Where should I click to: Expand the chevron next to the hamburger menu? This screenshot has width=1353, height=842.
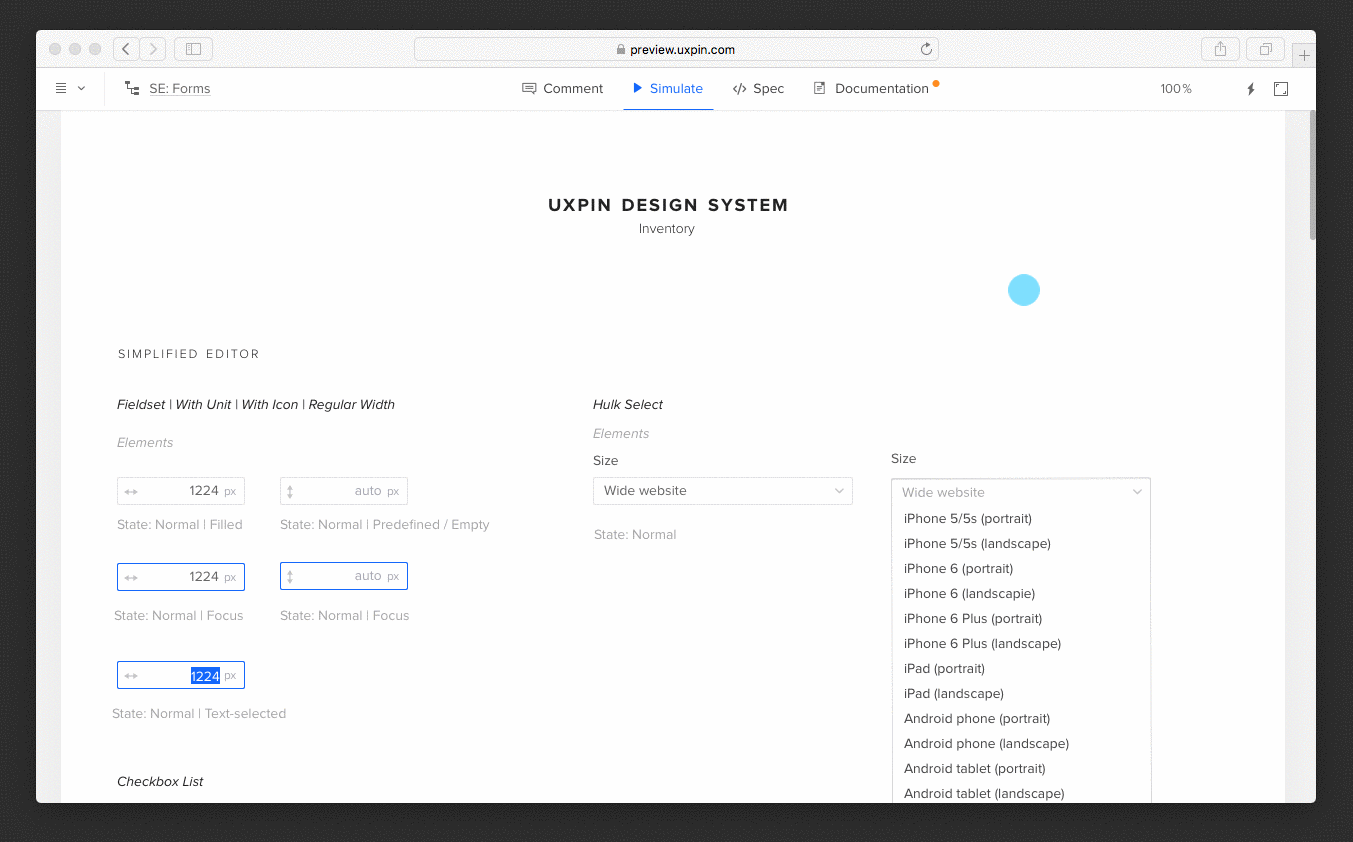(x=82, y=88)
